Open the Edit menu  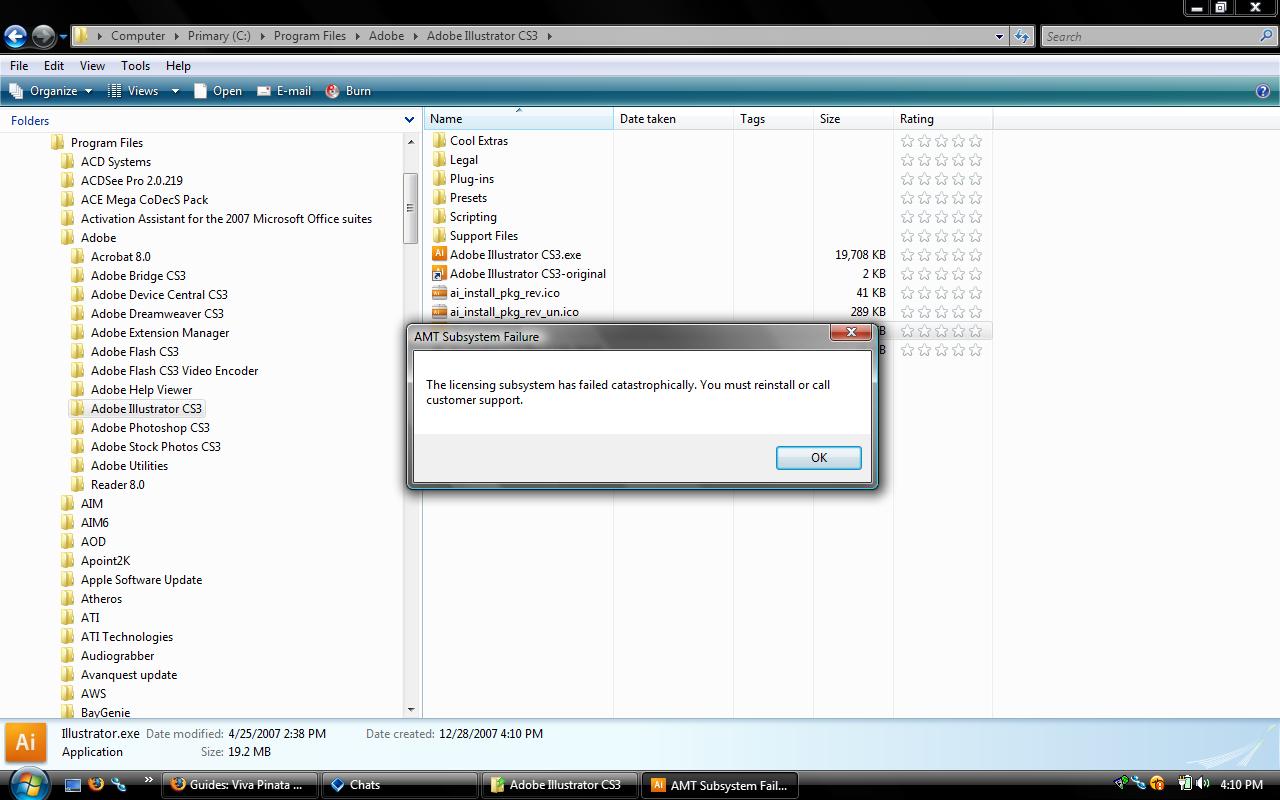click(54, 66)
